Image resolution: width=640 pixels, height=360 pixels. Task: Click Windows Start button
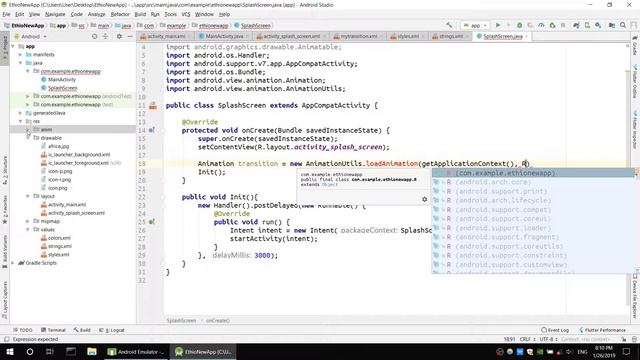[9, 351]
